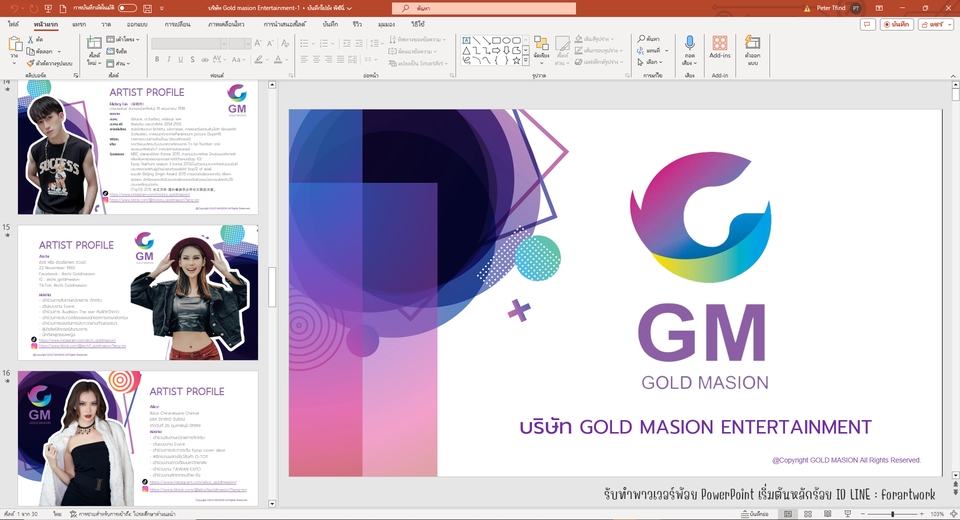Toggle Align Left paragraph
This screenshot has width=960, height=520.
(304, 59)
